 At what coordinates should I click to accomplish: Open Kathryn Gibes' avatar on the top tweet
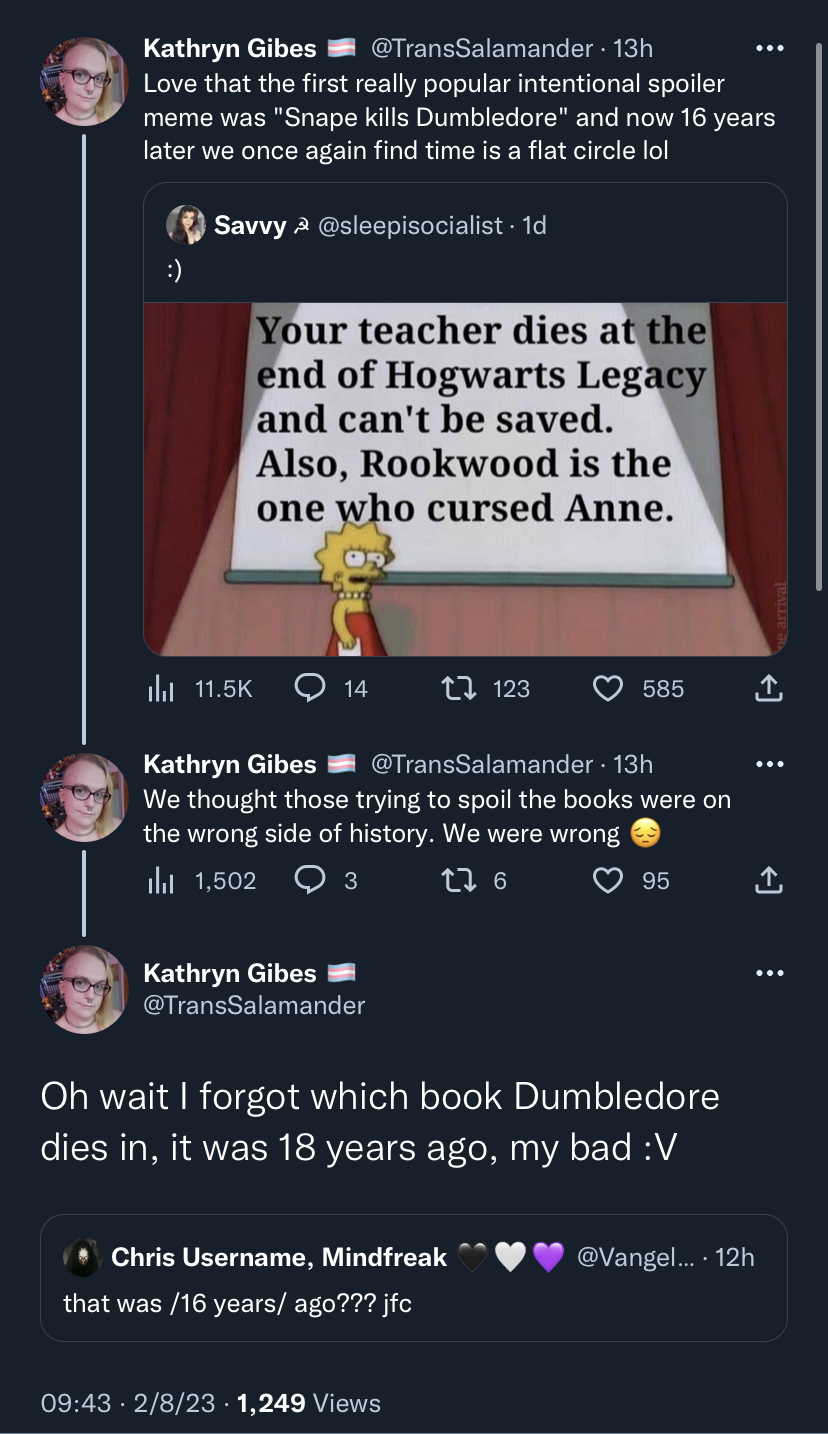84,82
